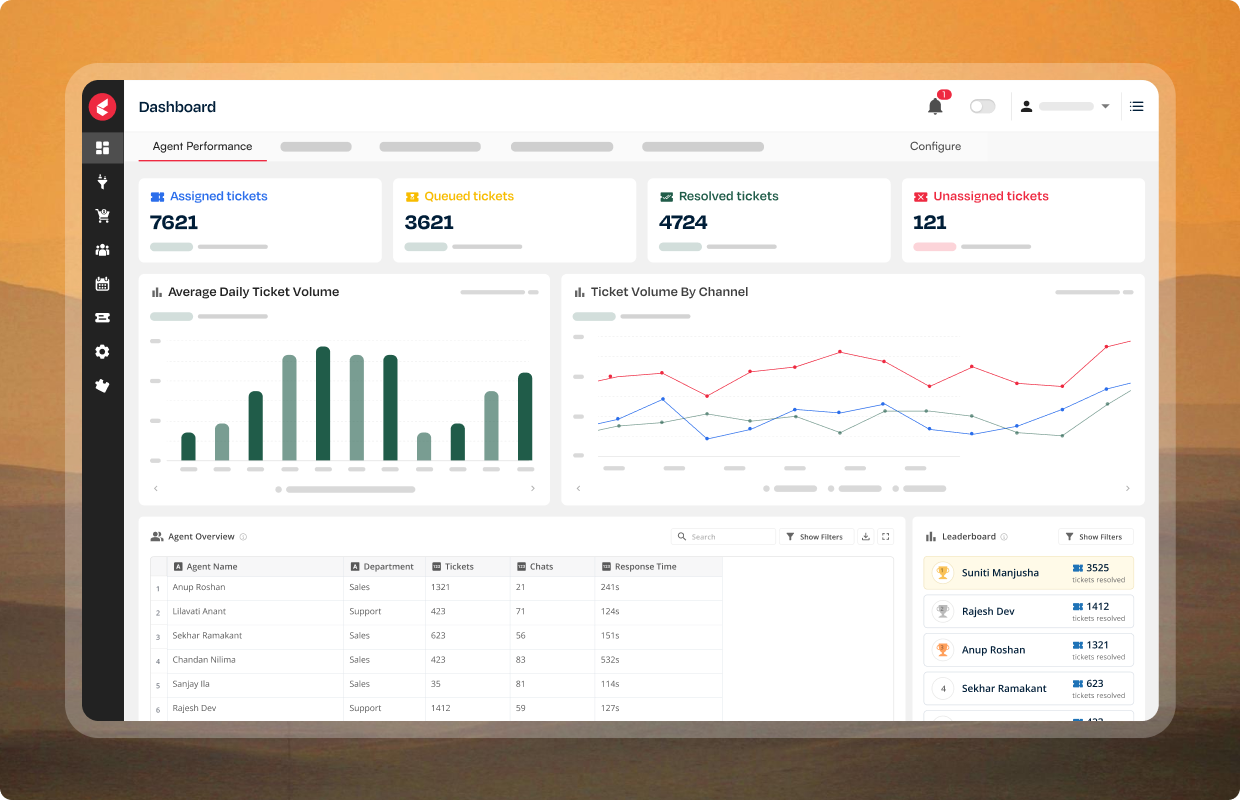Show filters for Agent Overview

pos(816,537)
